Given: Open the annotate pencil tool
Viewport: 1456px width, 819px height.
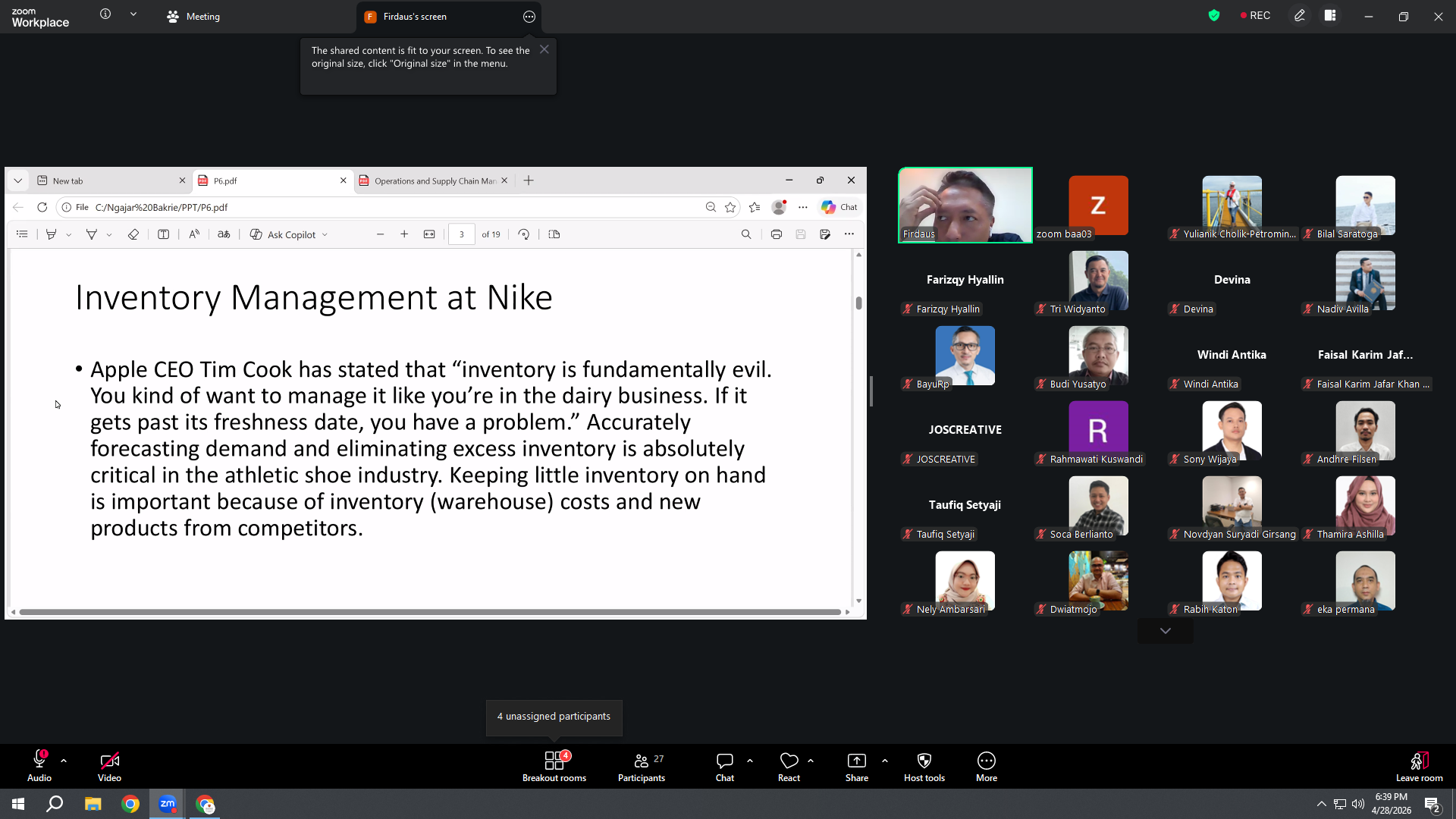Looking at the screenshot, I should click(x=1300, y=16).
